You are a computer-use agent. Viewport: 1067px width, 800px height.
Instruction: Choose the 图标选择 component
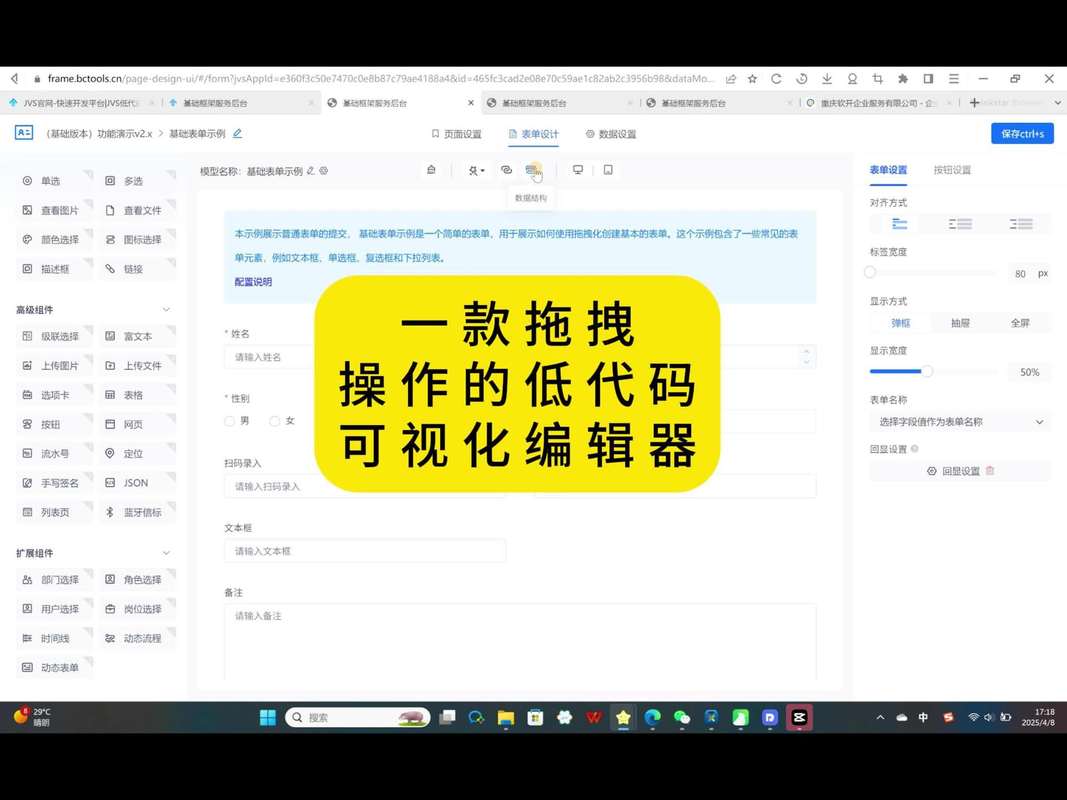(137, 239)
